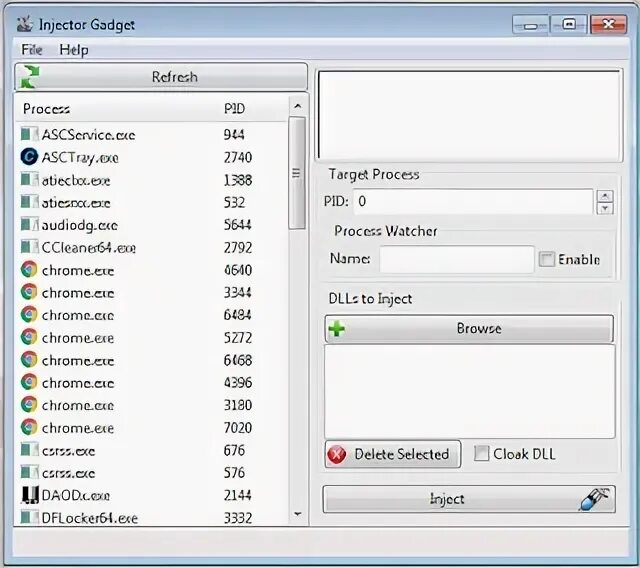The height and width of the screenshot is (568, 640).
Task: Click Chrome icon for PID 7020
Action: click(x=29, y=427)
